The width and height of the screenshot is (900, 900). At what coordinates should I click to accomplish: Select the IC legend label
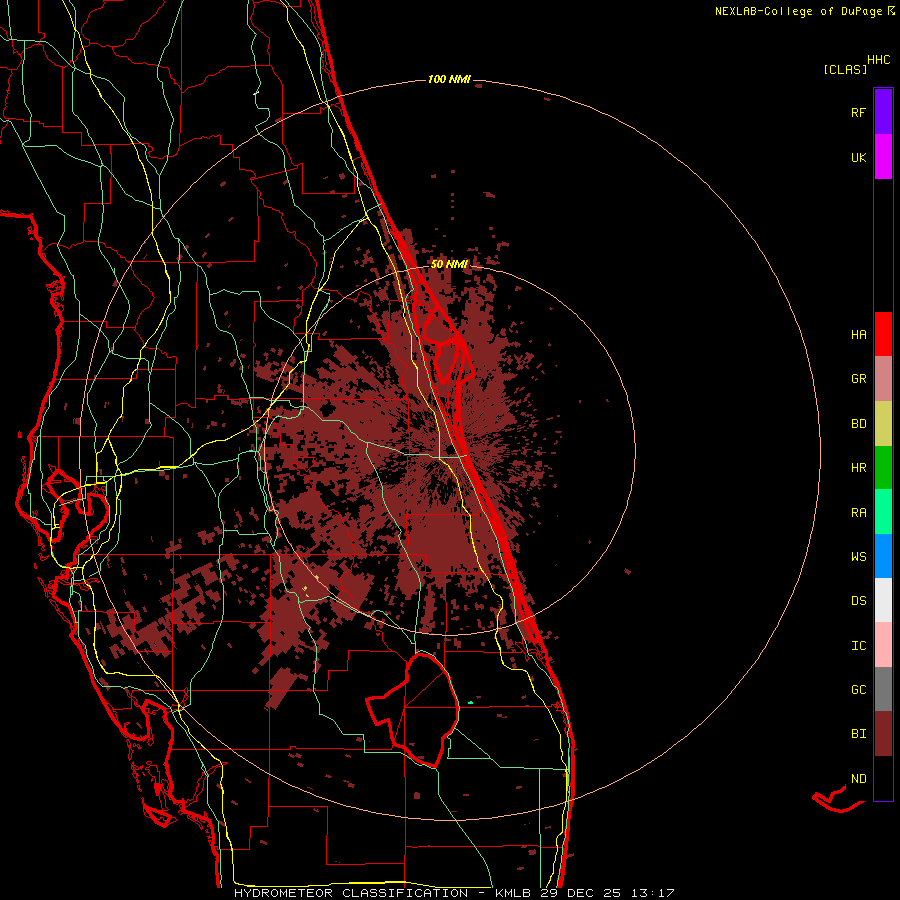(x=859, y=646)
